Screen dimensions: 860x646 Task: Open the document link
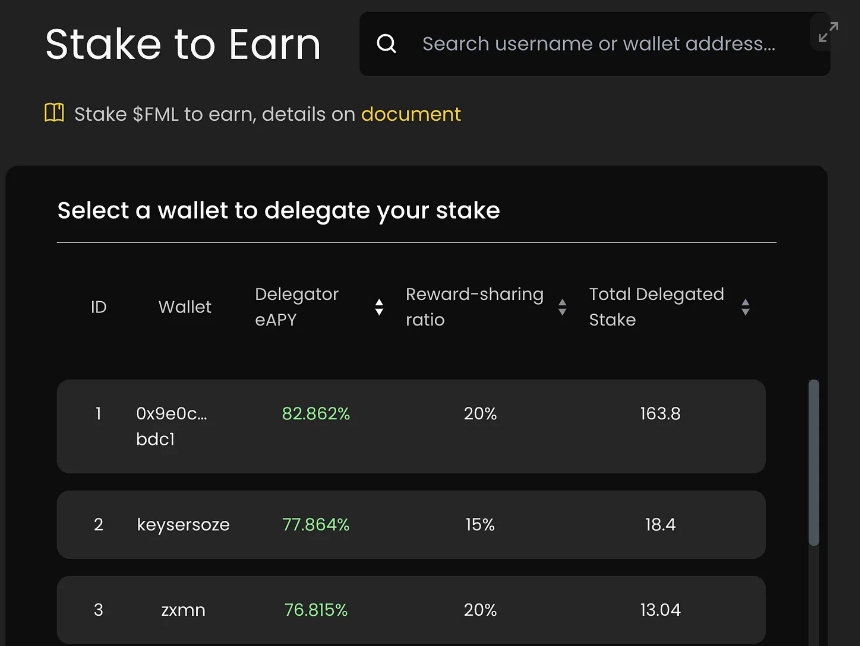point(411,114)
